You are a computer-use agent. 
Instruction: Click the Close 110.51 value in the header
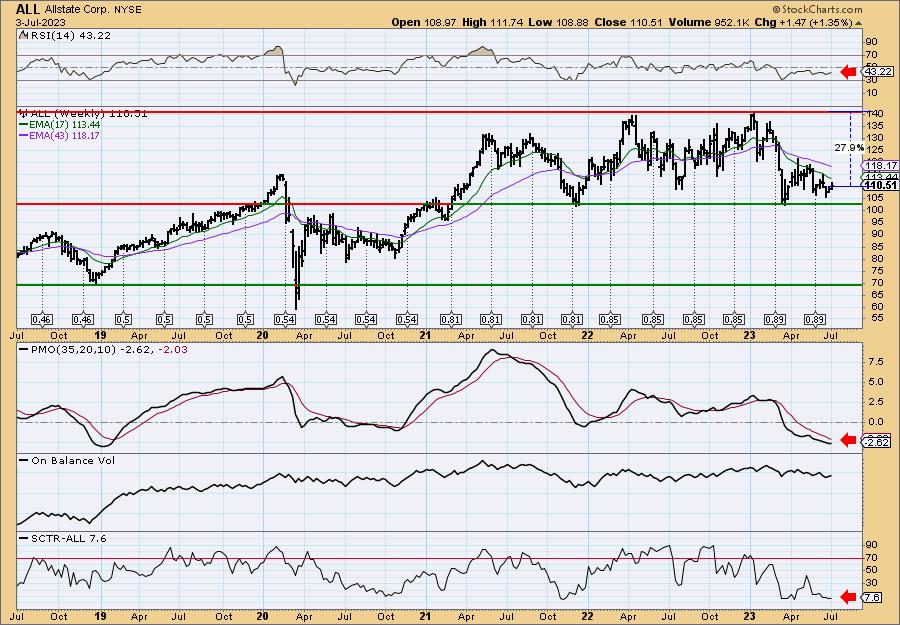[629, 22]
